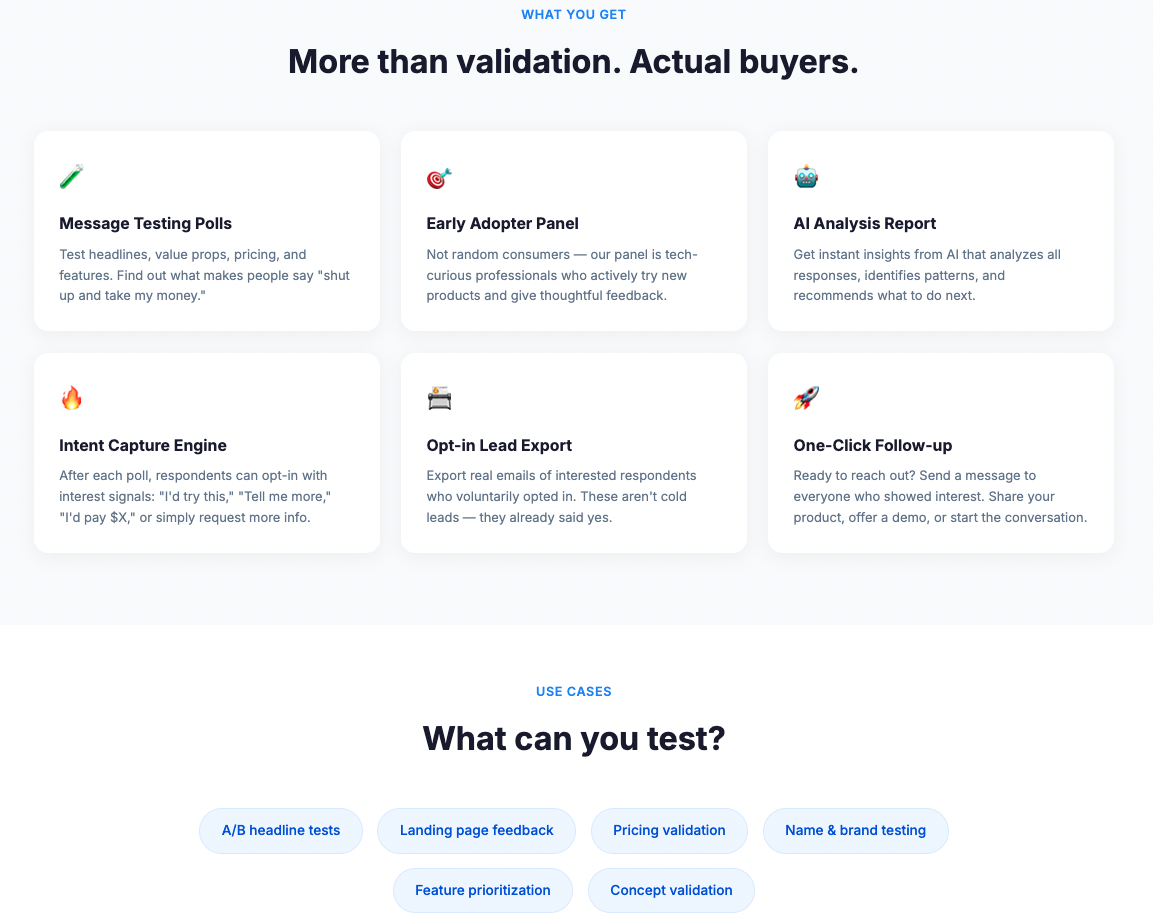Click the Message Testing Polls card title
Viewport: 1153px width, 922px height.
pyautogui.click(x=145, y=223)
